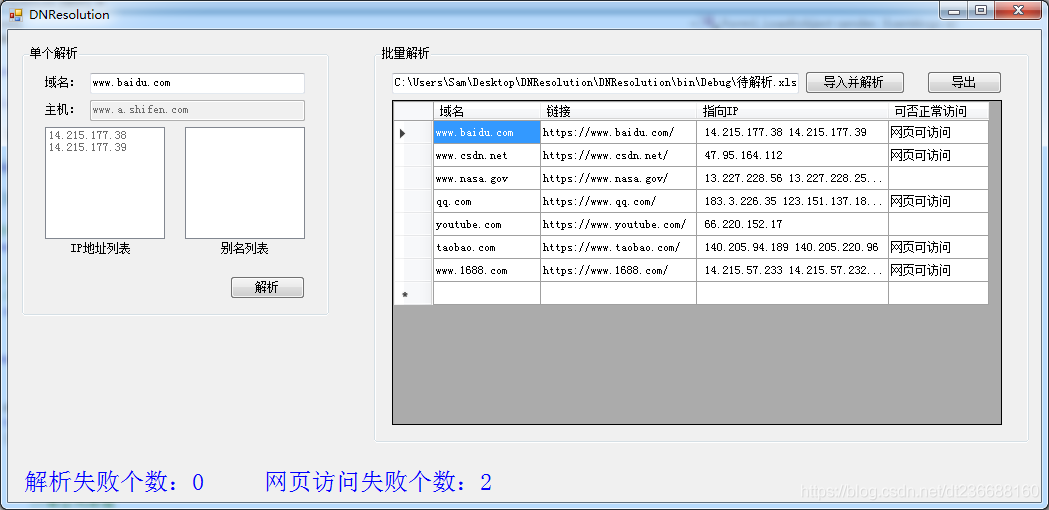
Task: Select the taobao.com domain cell
Action: [487, 248]
